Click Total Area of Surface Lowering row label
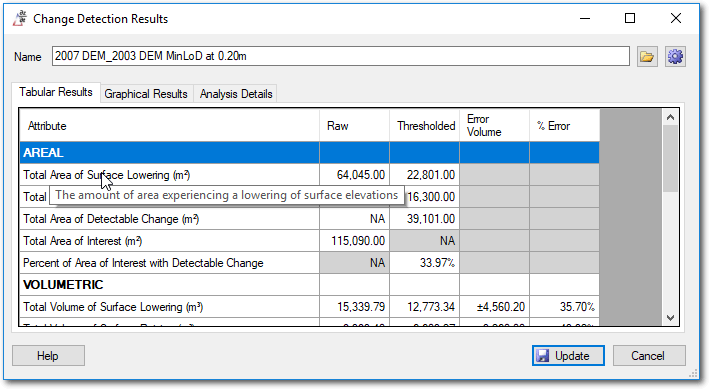 tap(107, 175)
